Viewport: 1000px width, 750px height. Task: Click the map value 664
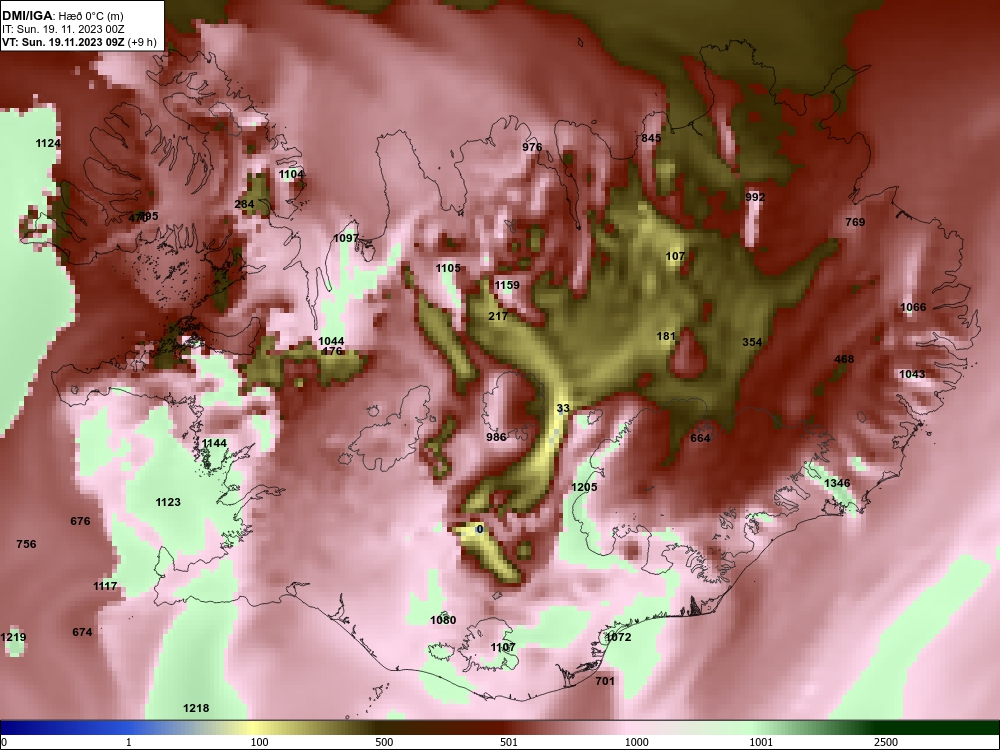point(700,438)
